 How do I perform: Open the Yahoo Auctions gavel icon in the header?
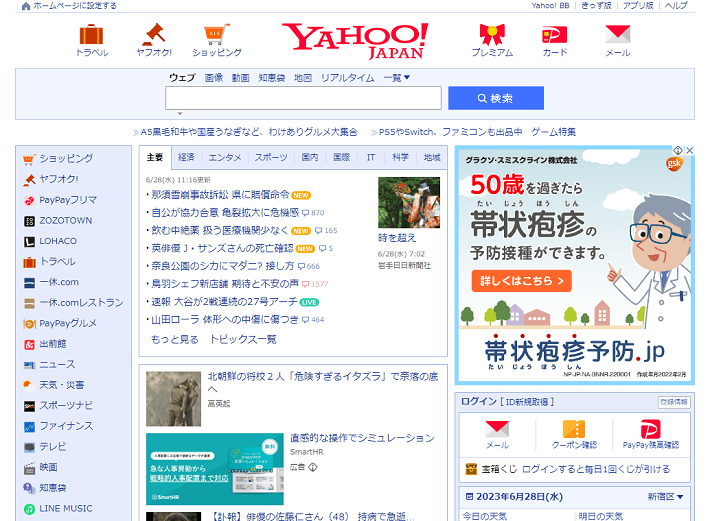click(154, 34)
